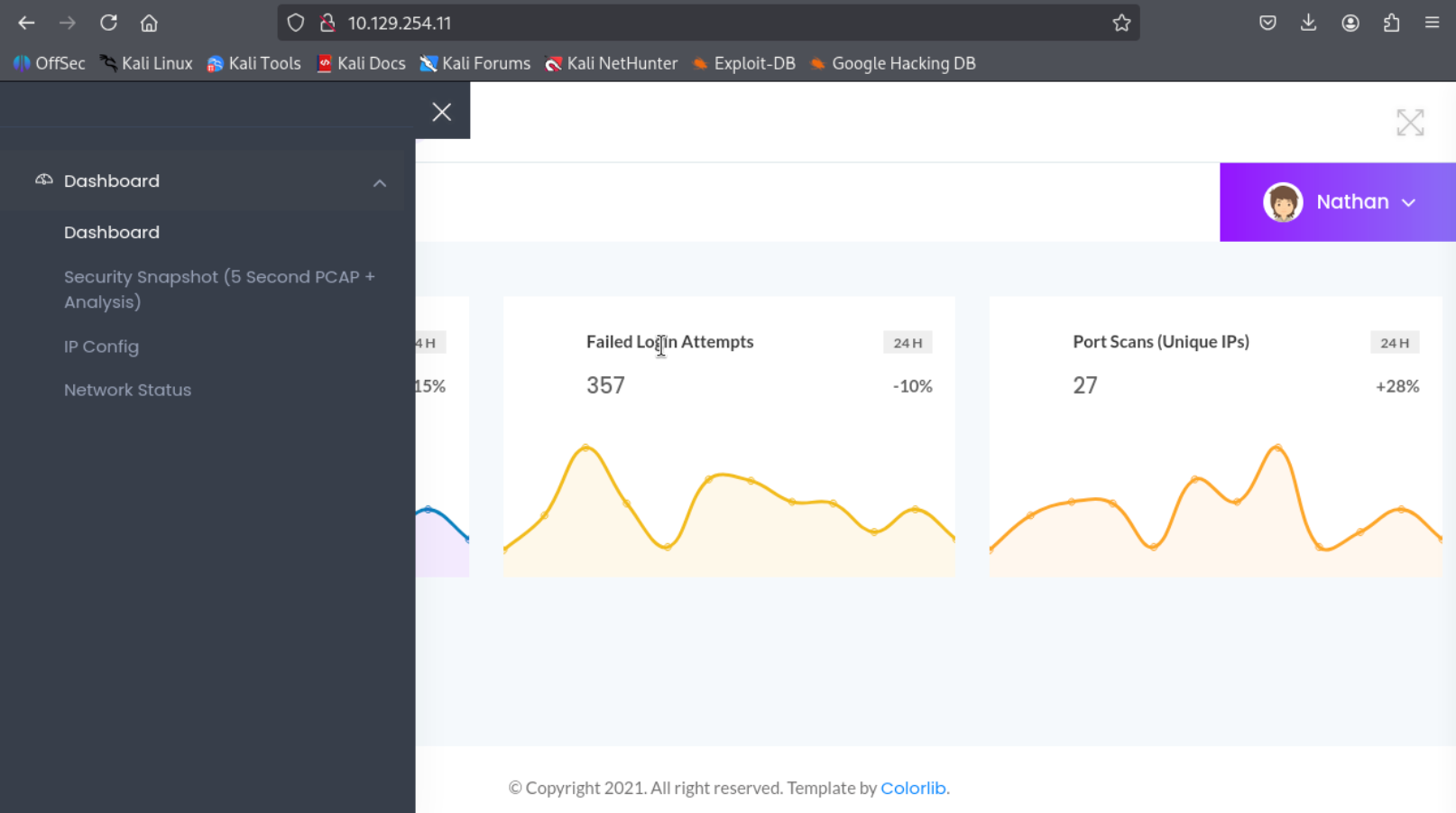
Task: Open the browser downloads icon
Action: (1308, 23)
